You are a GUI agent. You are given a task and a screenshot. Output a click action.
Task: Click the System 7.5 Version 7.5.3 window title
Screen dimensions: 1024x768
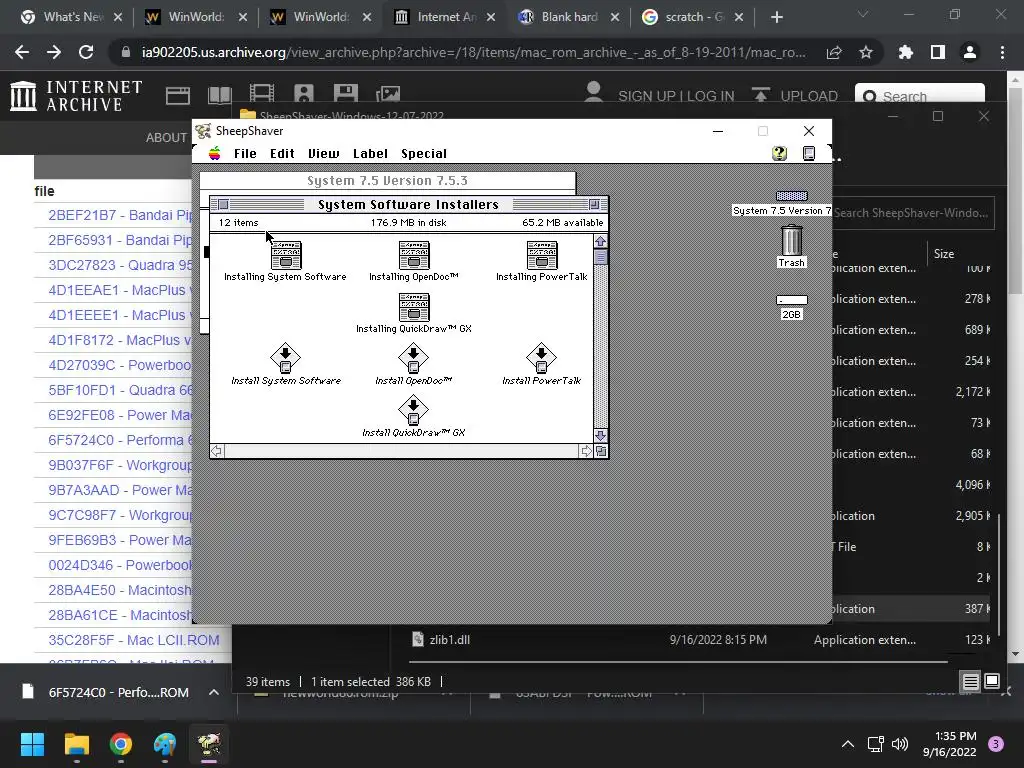tap(387, 181)
